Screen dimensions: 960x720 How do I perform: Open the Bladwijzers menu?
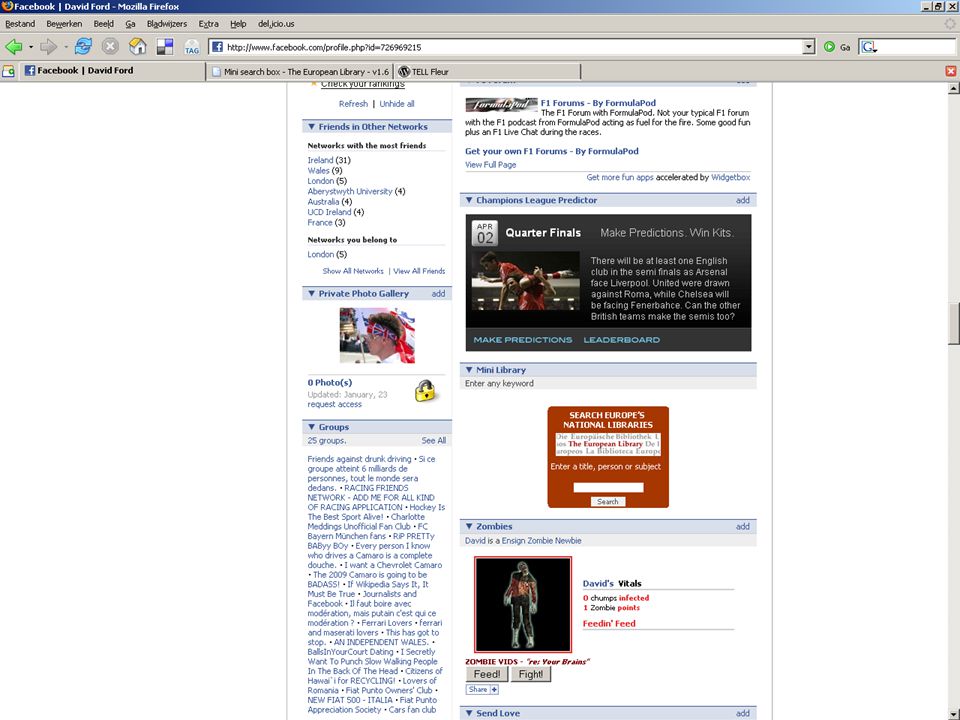pos(167,24)
